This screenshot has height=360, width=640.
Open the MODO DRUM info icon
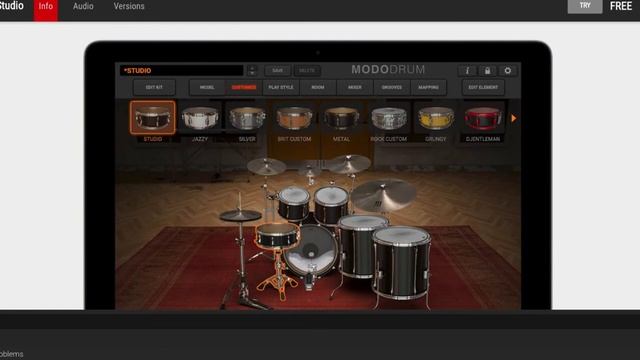467,71
